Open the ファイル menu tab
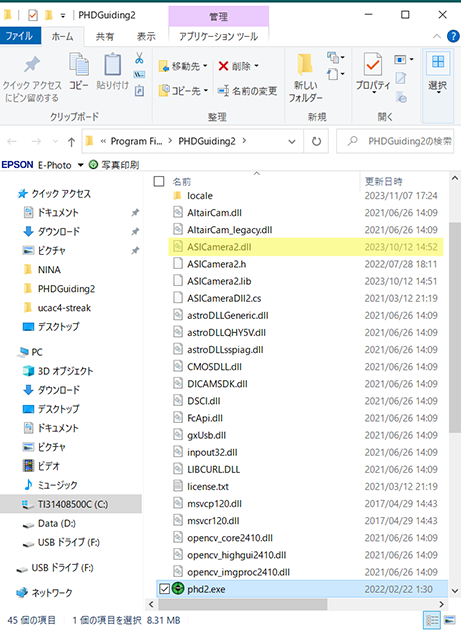The height and width of the screenshot is (630, 461). pos(19,36)
